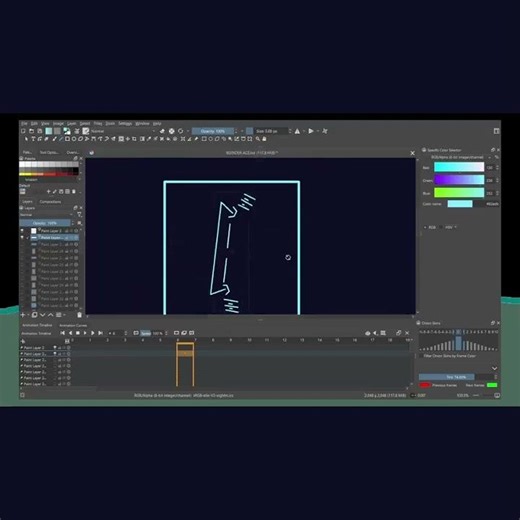Select the Rectangle shape tool
The image size is (520, 520).
(67, 139)
